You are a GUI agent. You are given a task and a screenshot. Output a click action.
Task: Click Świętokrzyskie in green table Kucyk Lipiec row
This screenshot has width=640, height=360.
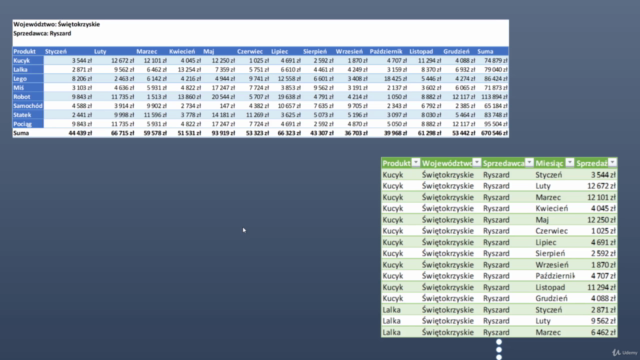(x=448, y=242)
